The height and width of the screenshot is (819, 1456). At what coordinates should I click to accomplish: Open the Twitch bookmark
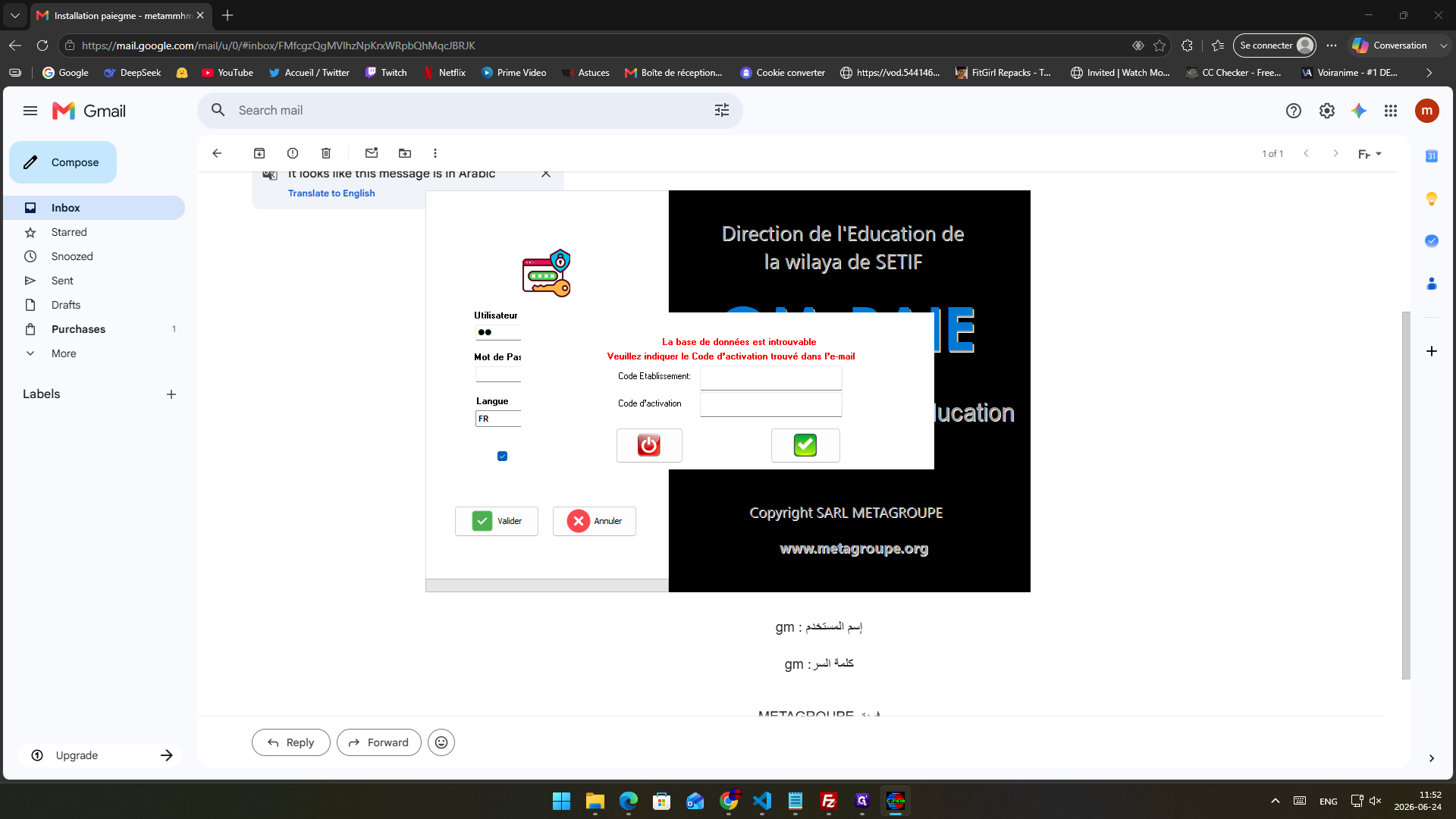(386, 73)
